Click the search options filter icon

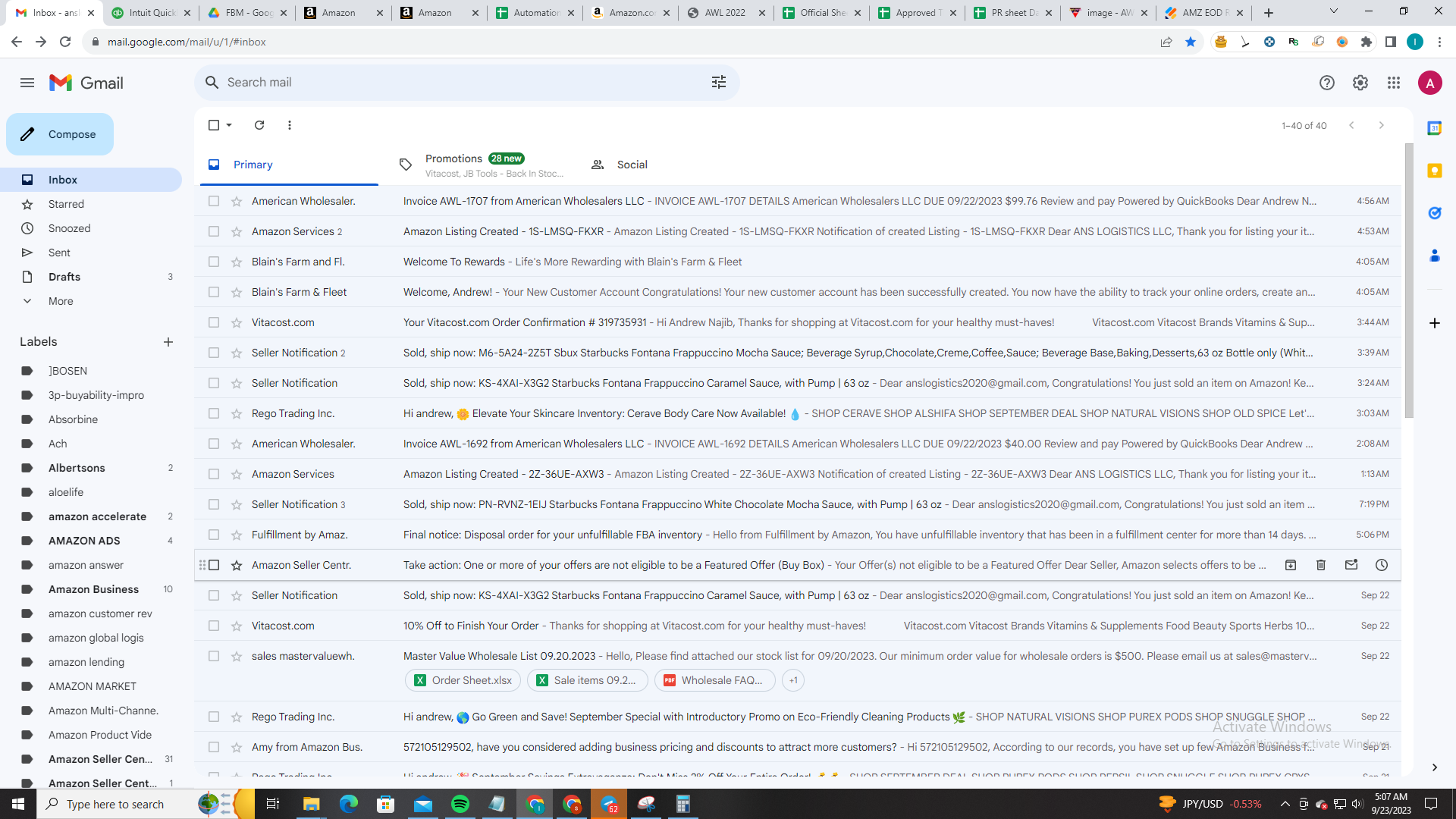click(719, 82)
